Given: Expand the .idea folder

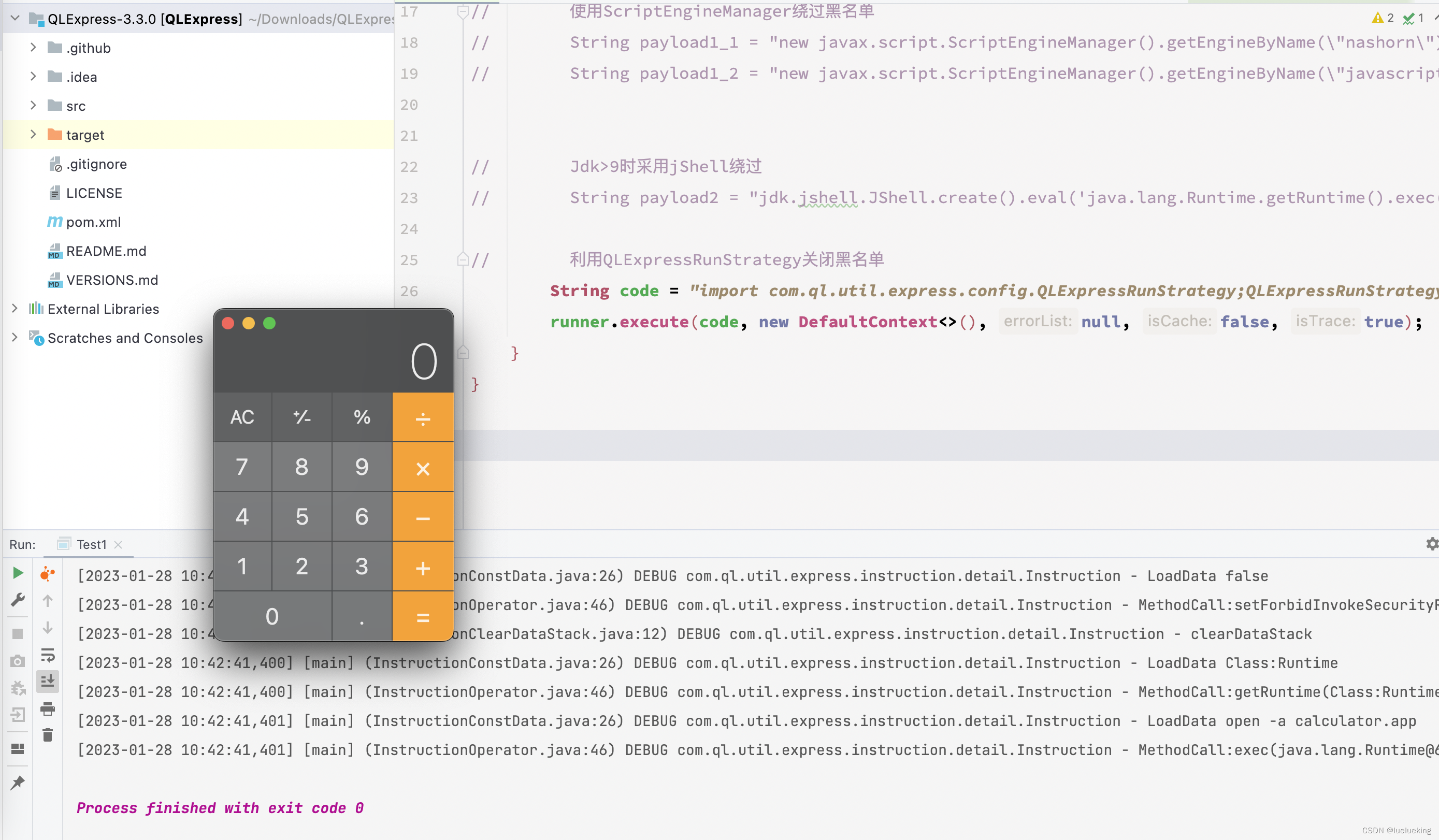Looking at the screenshot, I should (x=33, y=77).
